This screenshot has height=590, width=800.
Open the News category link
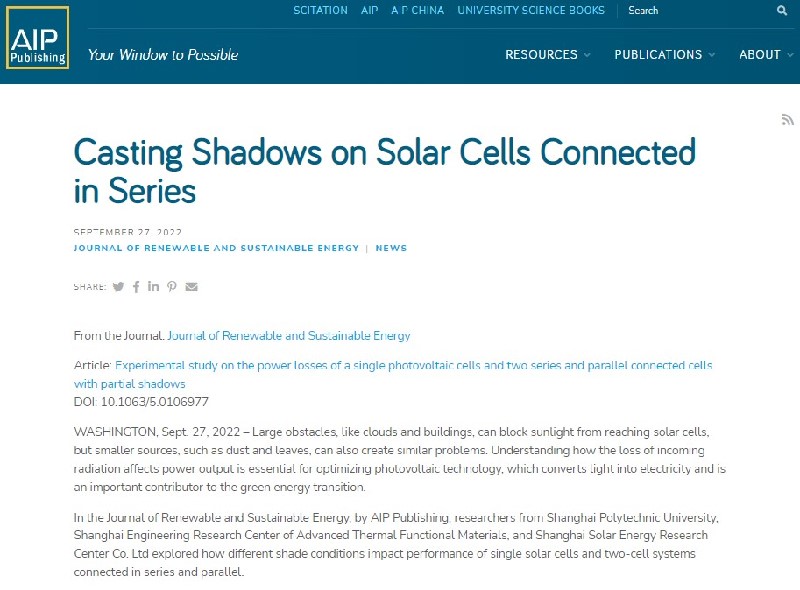pos(391,248)
